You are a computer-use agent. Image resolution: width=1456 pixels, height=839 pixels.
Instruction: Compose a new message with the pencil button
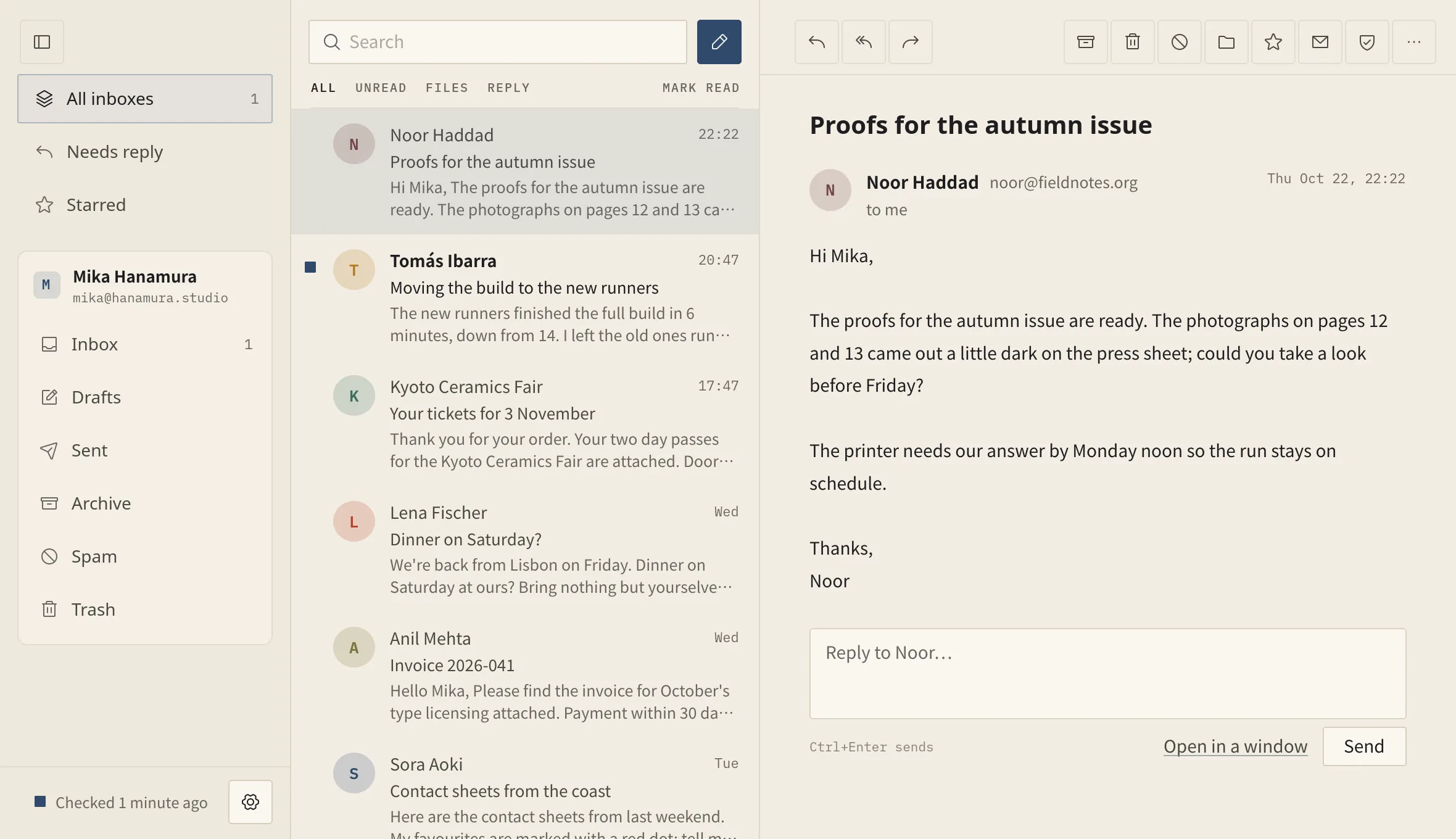coord(719,42)
